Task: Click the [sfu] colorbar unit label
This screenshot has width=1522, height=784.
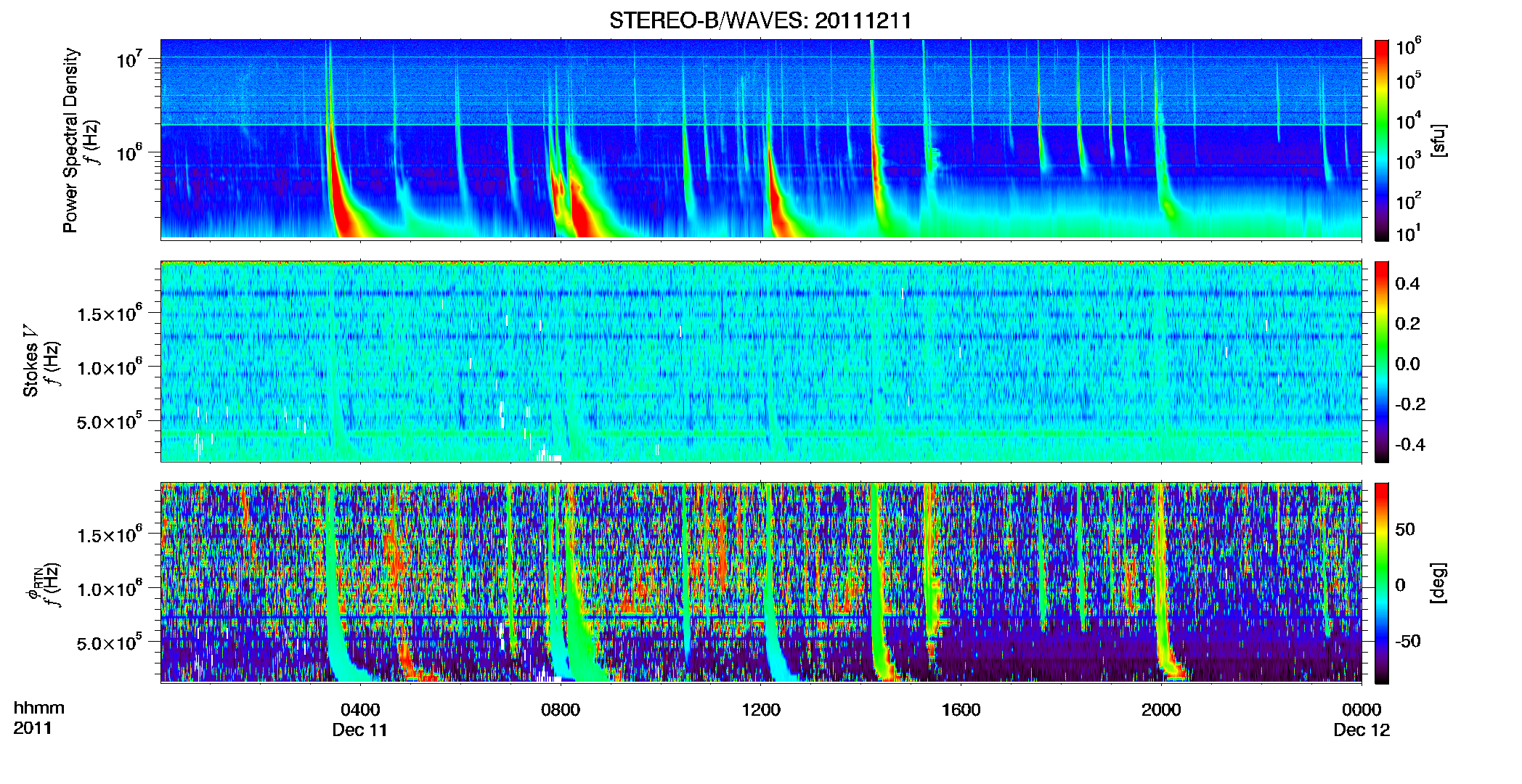Action: [1438, 140]
